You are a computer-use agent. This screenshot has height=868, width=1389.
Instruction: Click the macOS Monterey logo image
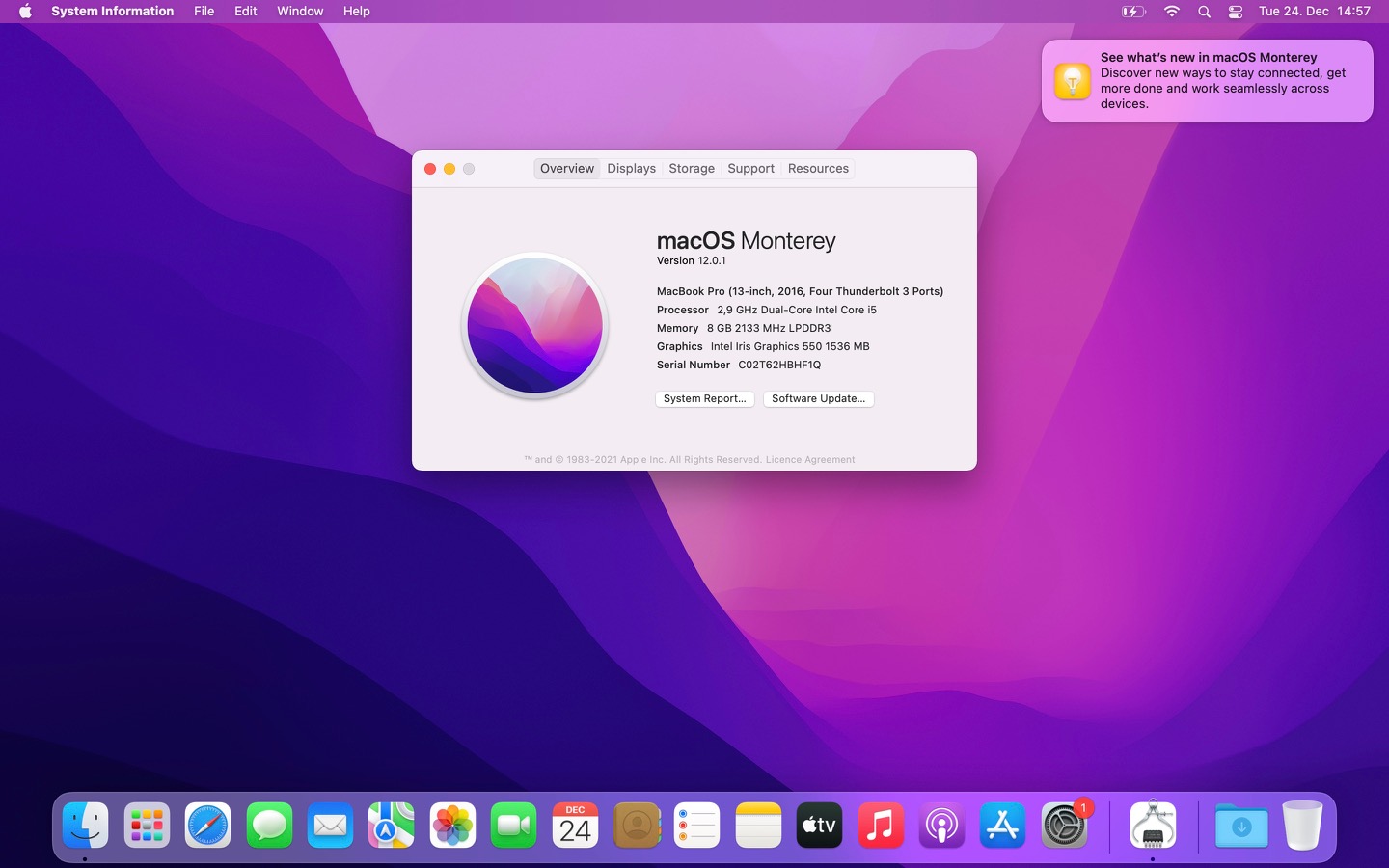[x=535, y=325]
